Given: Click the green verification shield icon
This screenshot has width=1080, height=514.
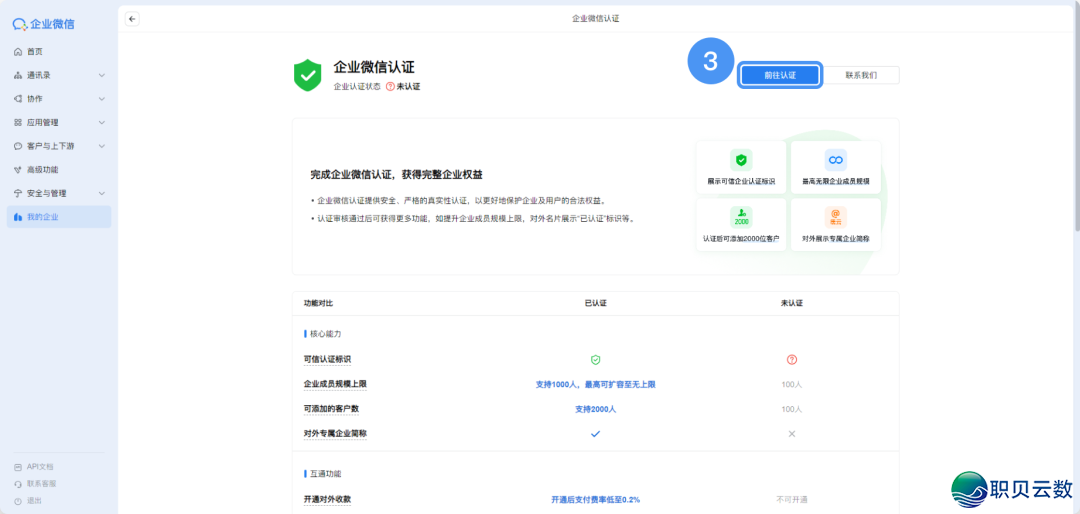Looking at the screenshot, I should coord(307,75).
